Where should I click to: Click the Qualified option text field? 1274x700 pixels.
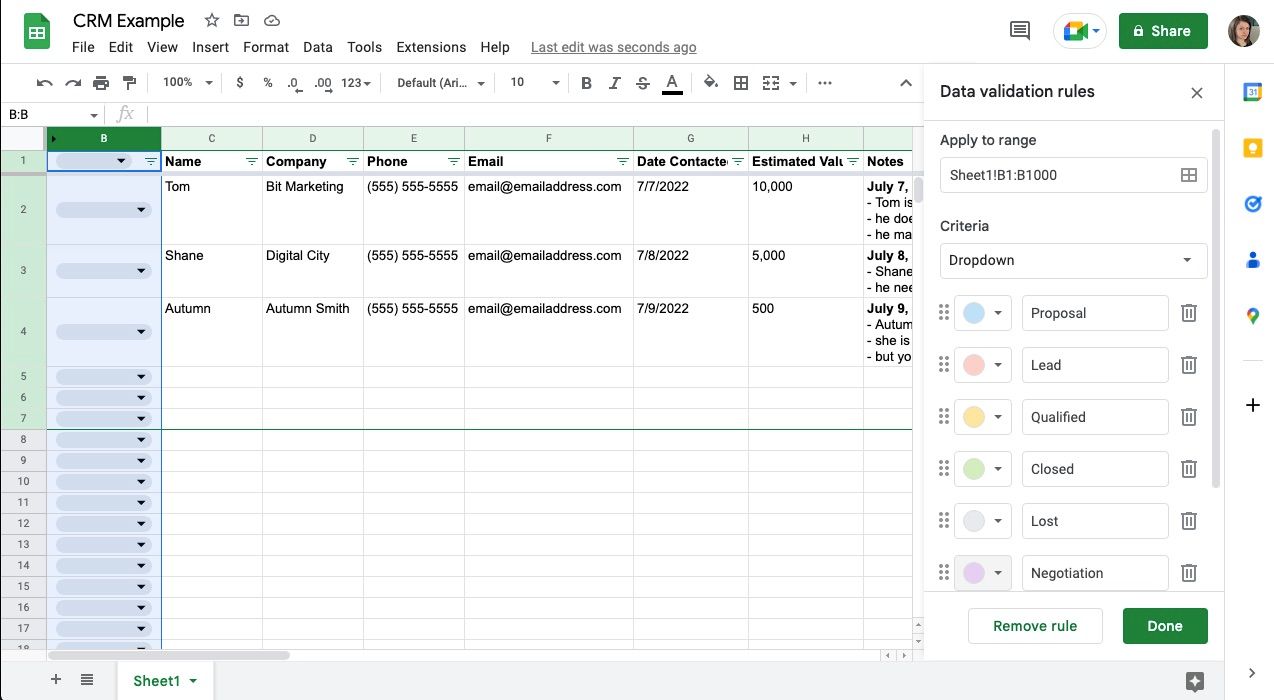1094,417
